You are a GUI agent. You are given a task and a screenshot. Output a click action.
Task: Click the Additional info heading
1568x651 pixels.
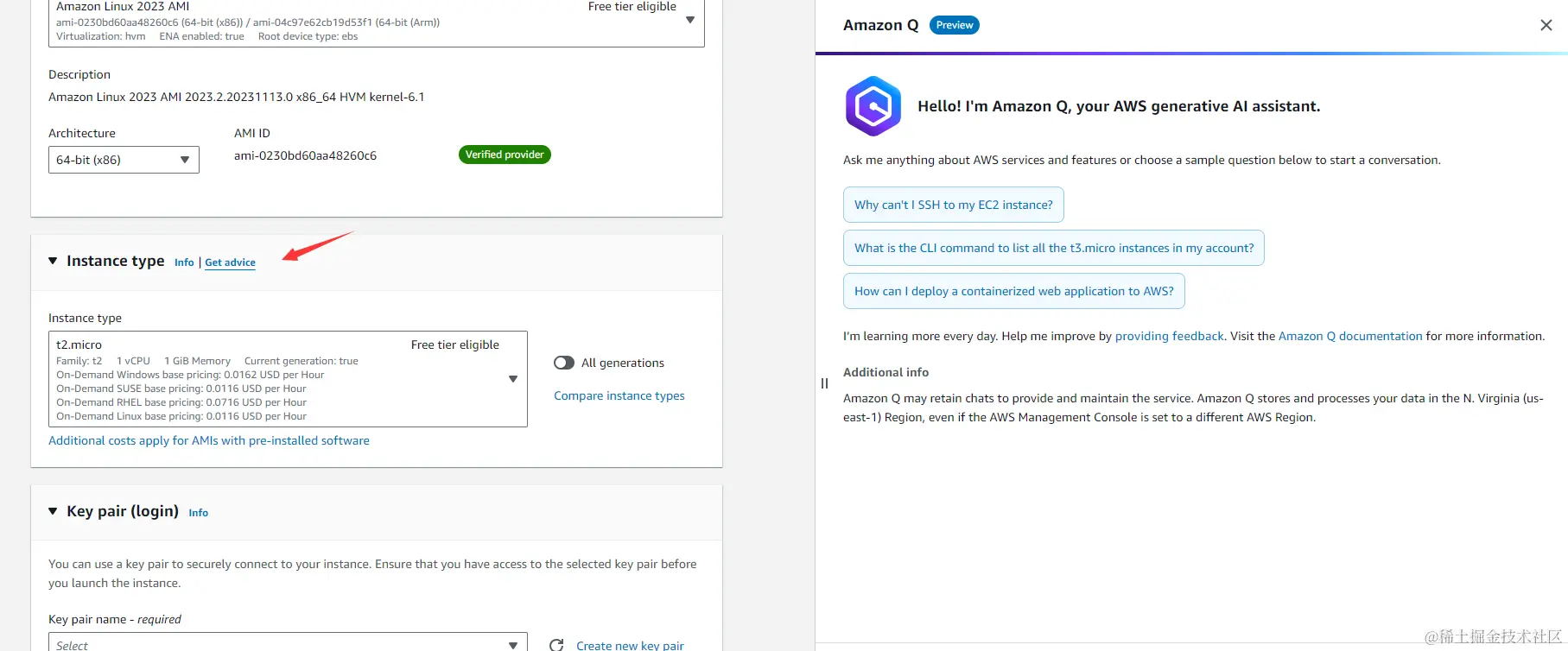click(886, 372)
